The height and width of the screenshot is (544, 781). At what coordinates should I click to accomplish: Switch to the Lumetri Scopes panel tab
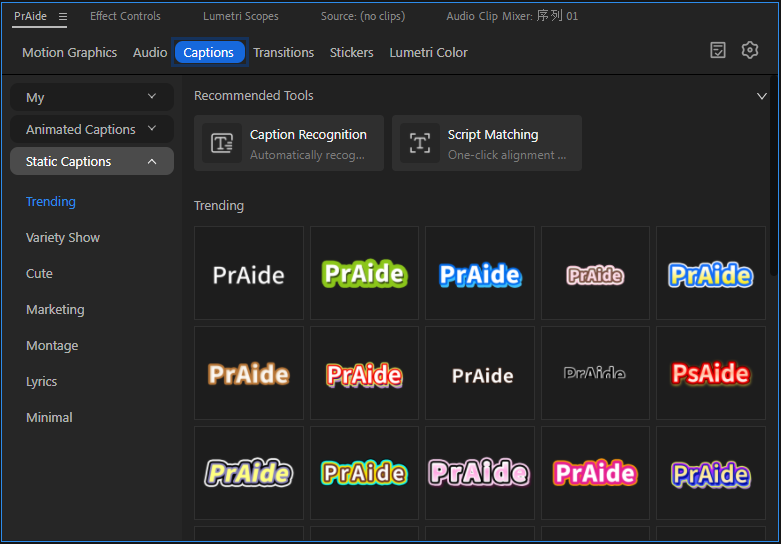pos(241,16)
